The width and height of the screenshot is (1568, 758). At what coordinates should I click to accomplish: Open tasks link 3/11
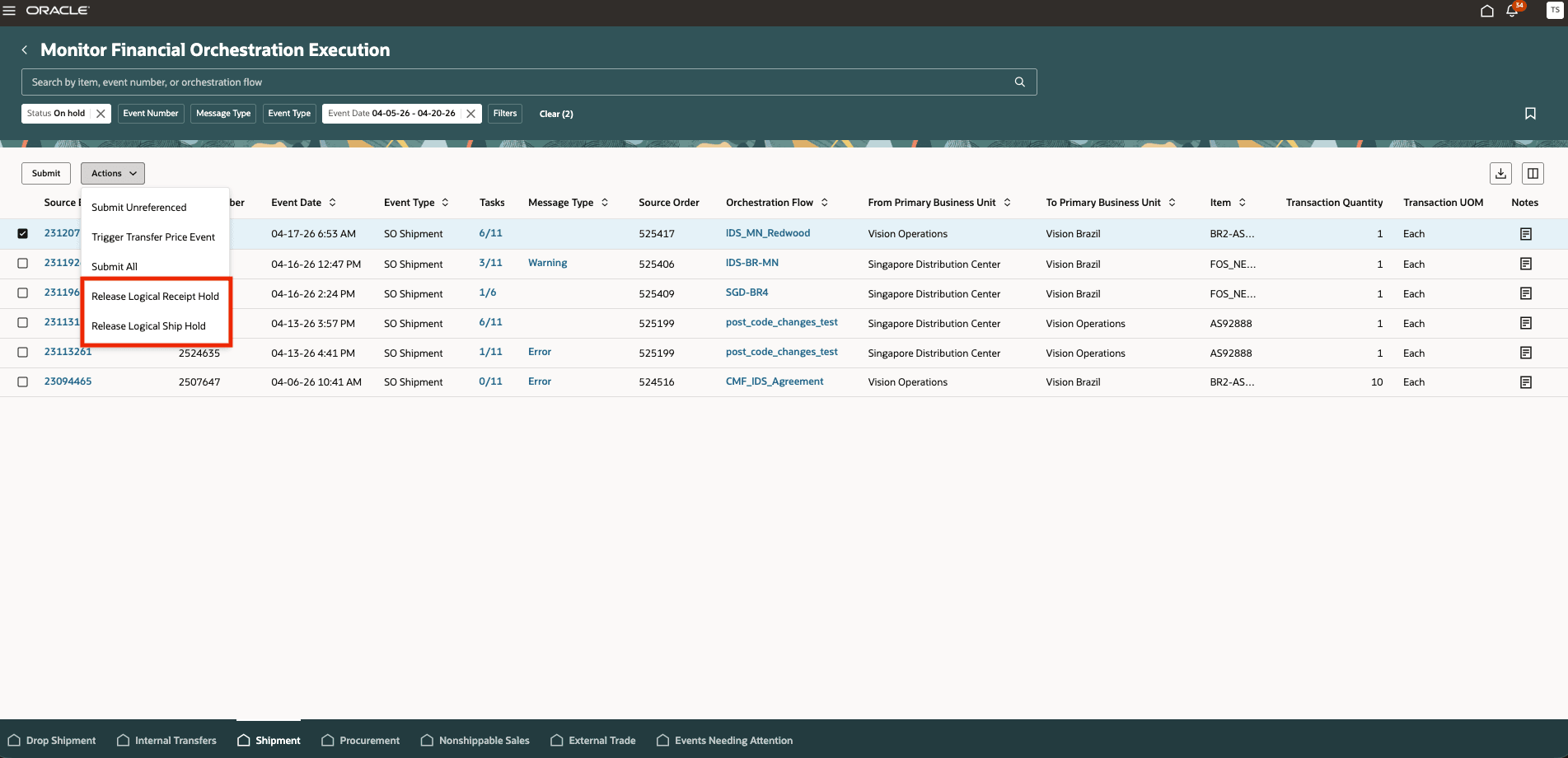click(x=490, y=263)
